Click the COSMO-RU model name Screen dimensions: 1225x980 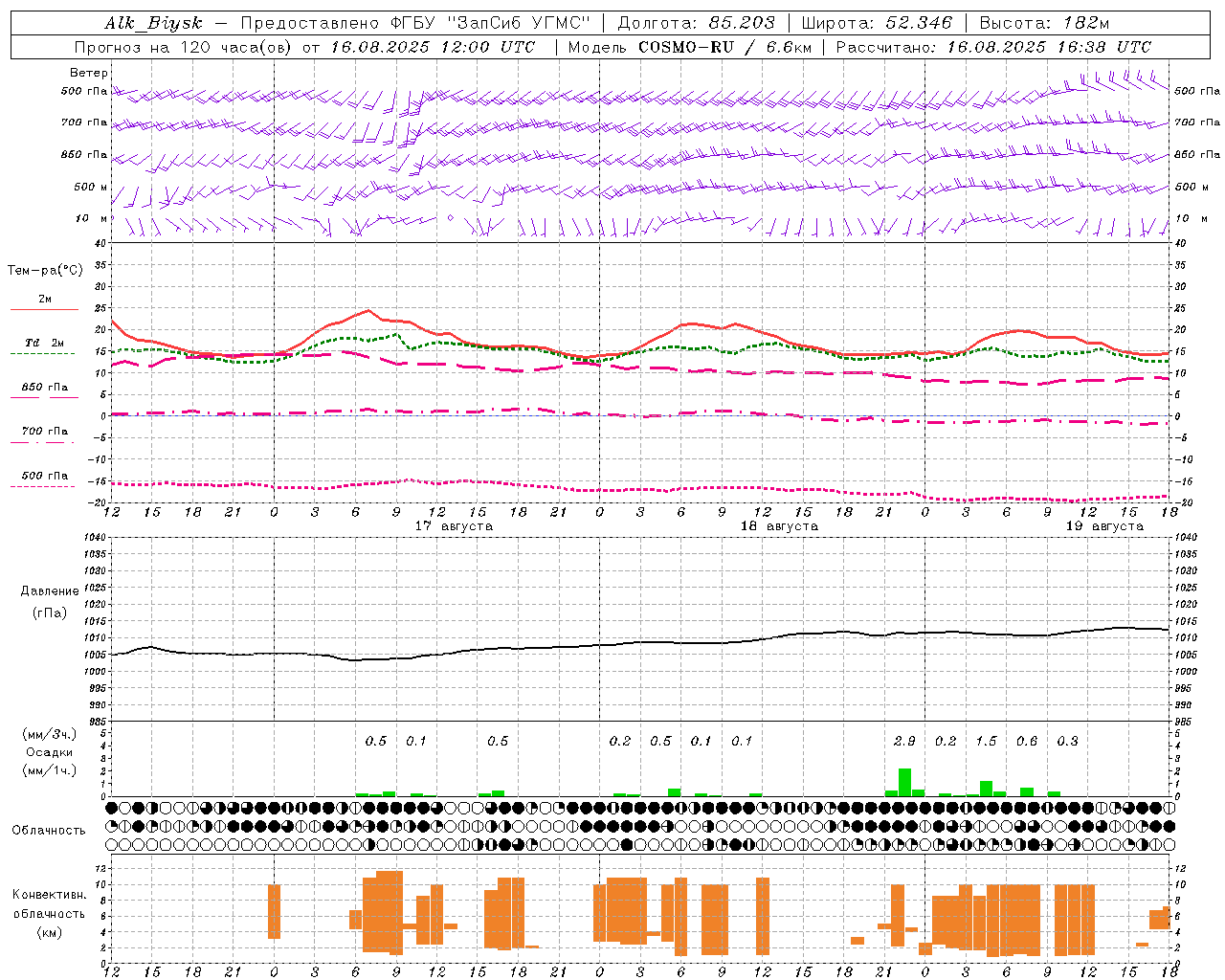click(685, 47)
